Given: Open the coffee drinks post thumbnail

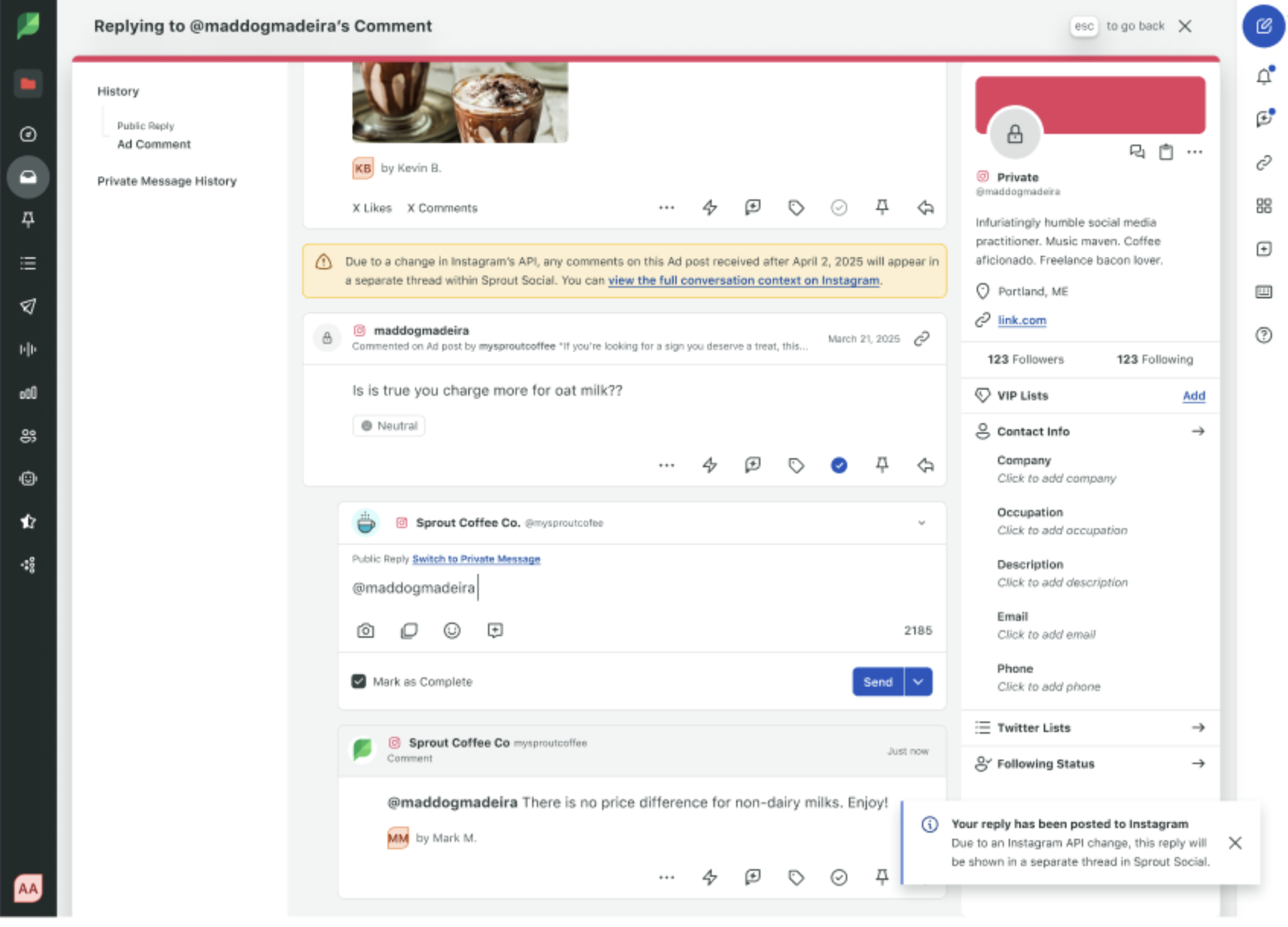Looking at the screenshot, I should click(x=460, y=103).
